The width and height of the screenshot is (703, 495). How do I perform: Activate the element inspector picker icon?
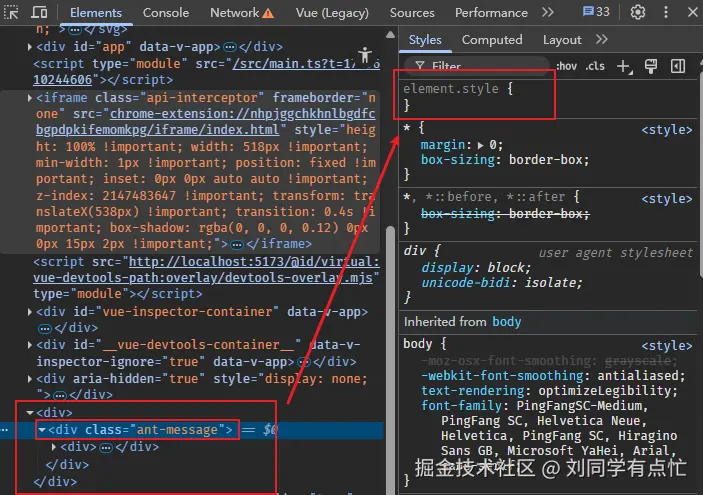11,12
